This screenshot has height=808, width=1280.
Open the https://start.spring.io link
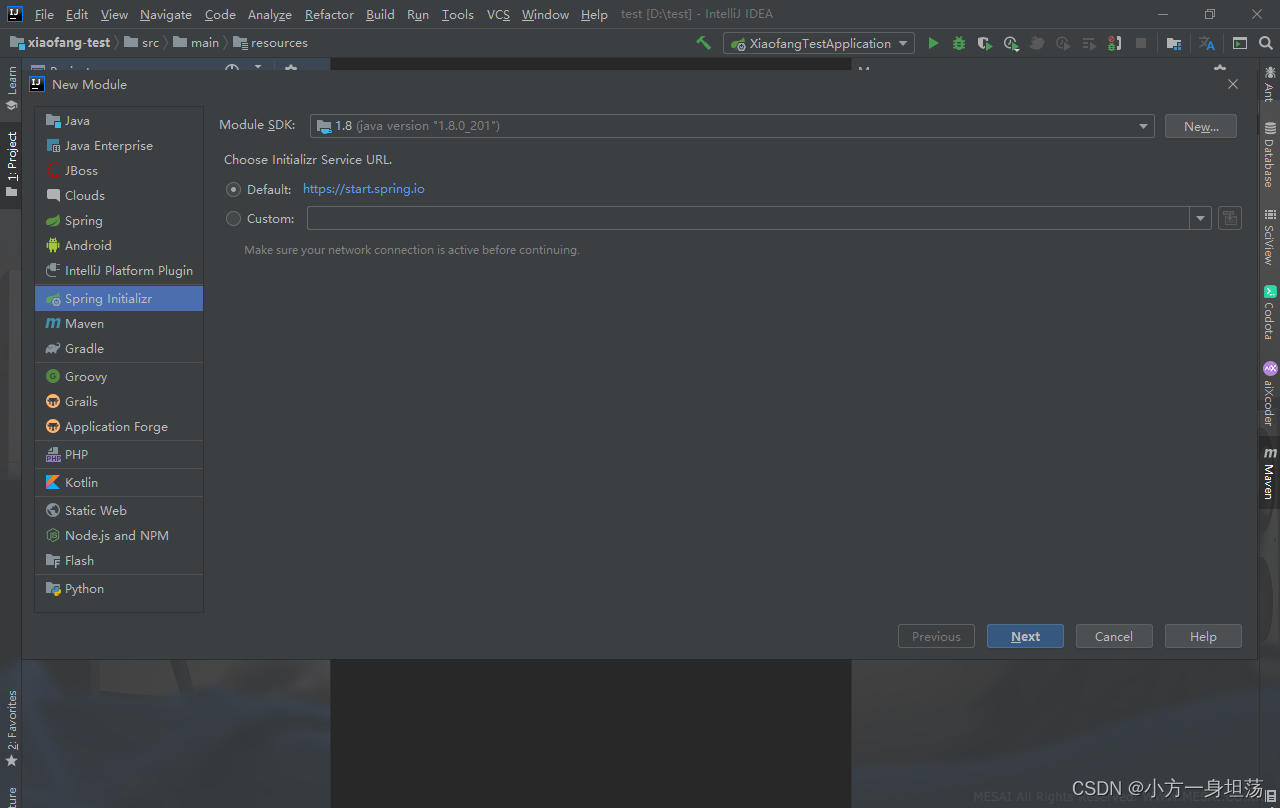click(x=364, y=189)
